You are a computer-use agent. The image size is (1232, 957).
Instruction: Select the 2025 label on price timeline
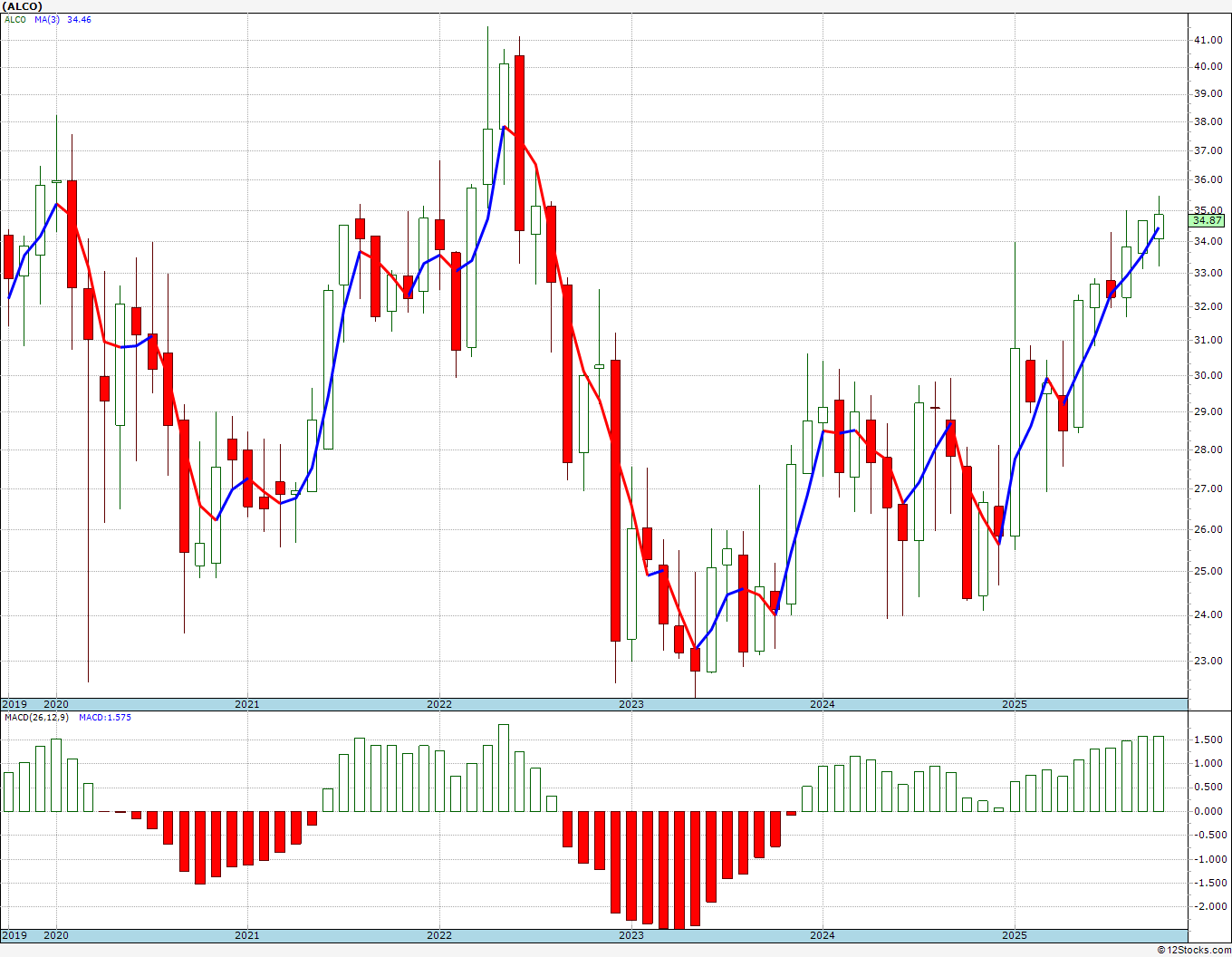1014,704
